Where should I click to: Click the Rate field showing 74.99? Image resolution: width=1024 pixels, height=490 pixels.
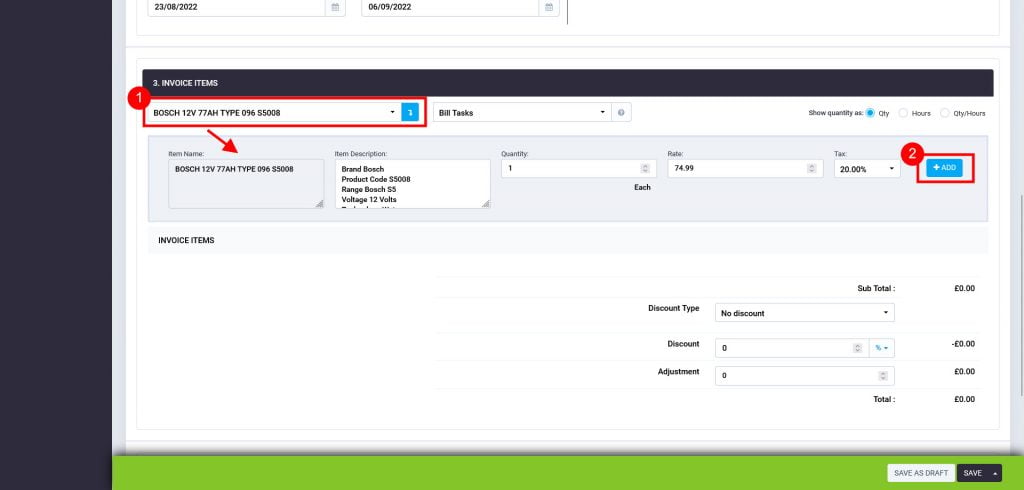(x=744, y=169)
